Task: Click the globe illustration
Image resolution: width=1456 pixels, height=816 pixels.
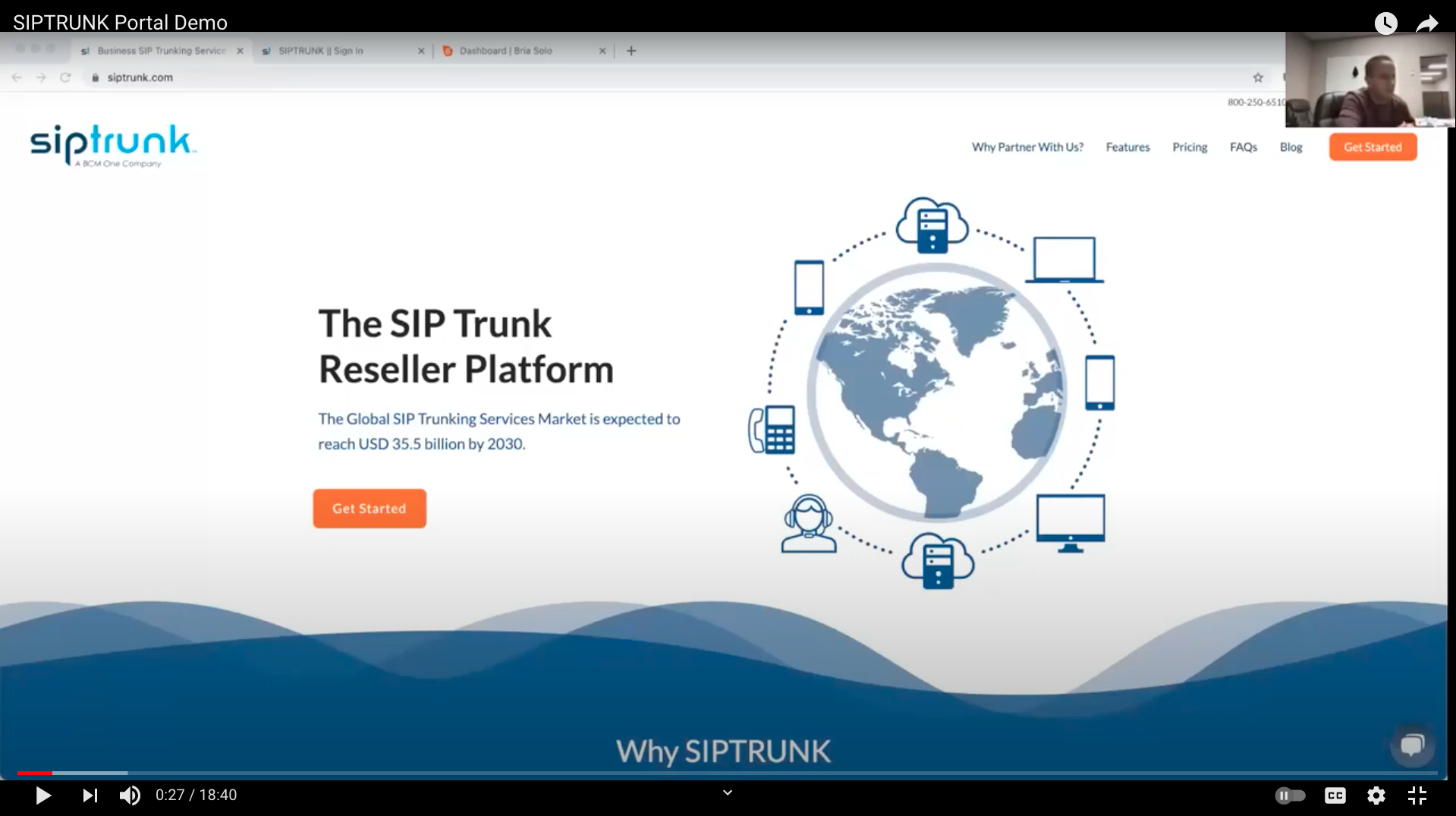Action: tap(937, 392)
